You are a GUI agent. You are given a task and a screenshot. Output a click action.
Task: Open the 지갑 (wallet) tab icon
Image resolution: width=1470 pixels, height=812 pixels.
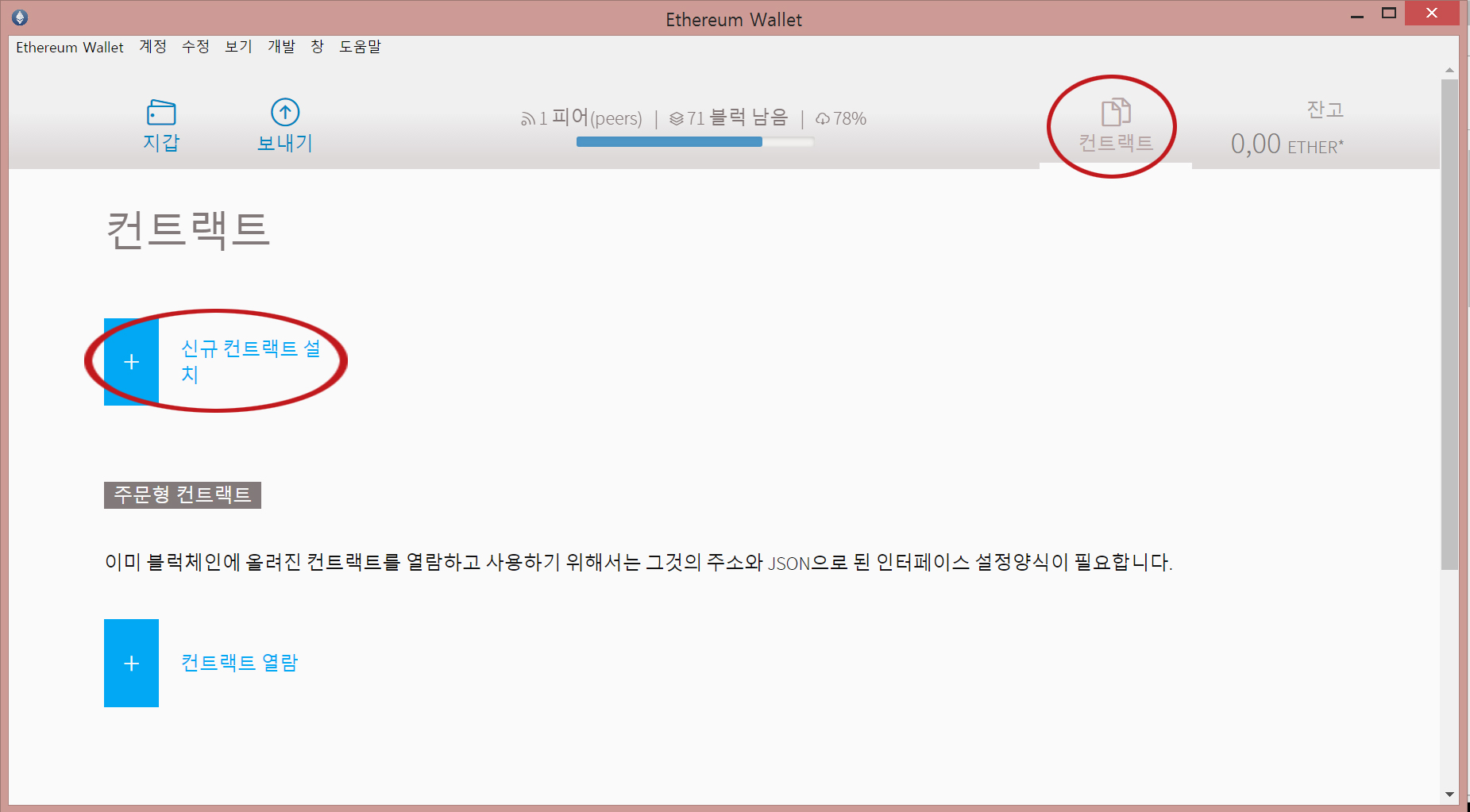click(161, 113)
